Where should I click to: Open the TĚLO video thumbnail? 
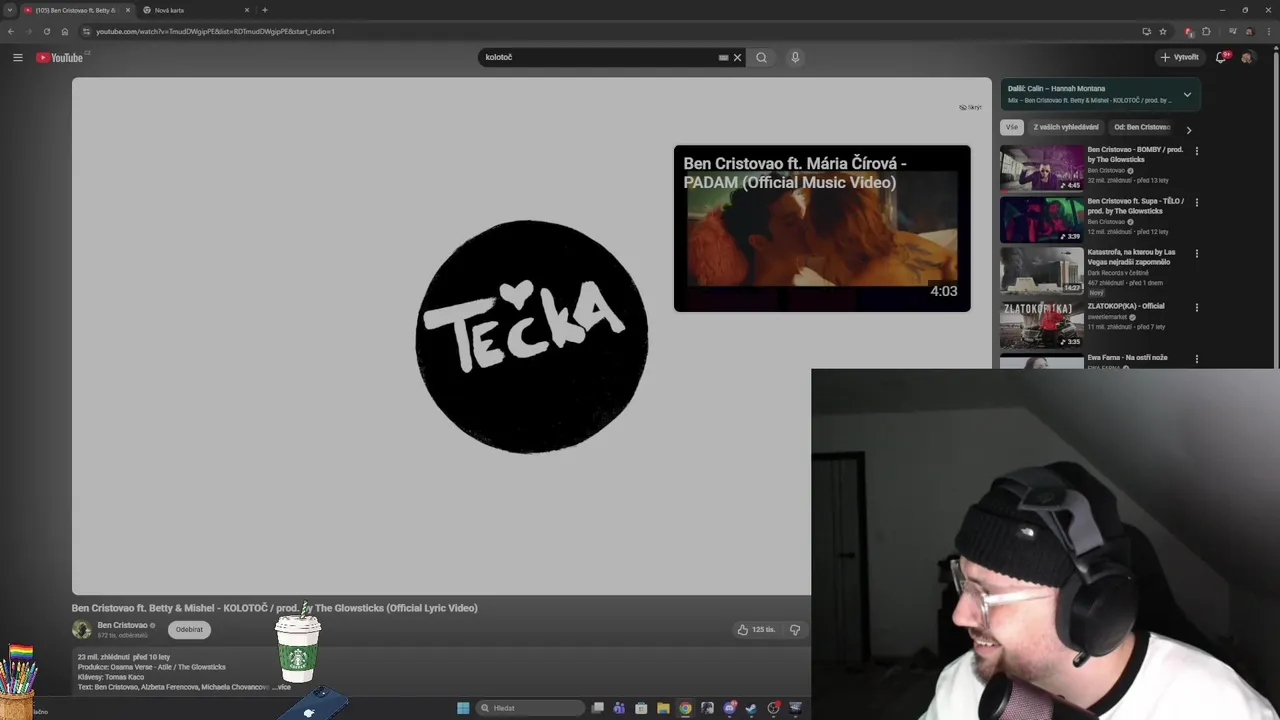[1042, 219]
